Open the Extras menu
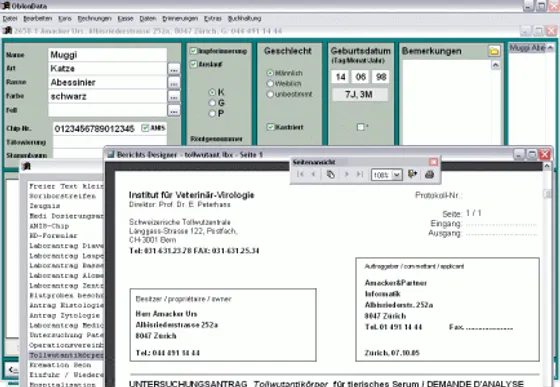 click(213, 19)
